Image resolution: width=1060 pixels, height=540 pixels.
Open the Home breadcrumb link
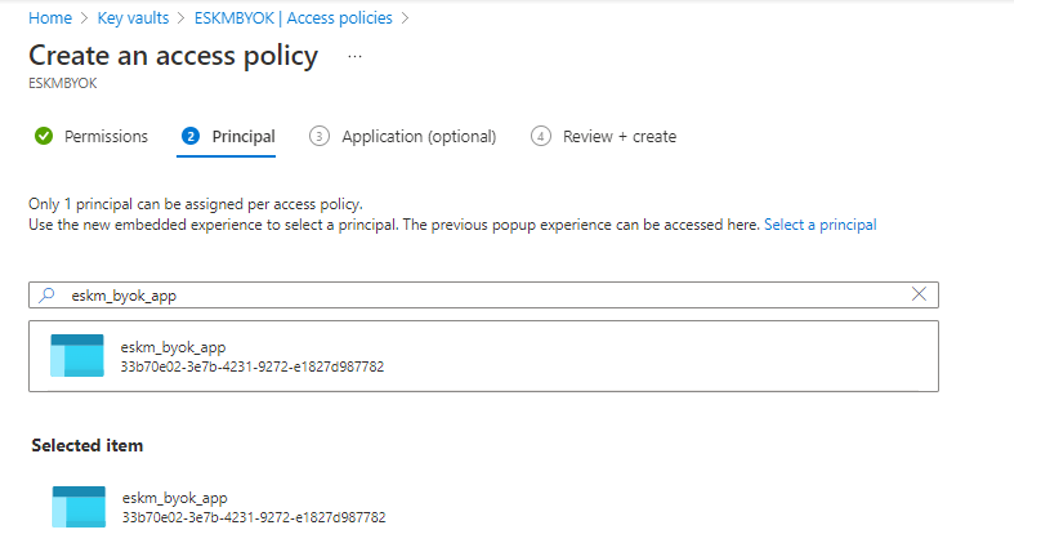point(50,18)
